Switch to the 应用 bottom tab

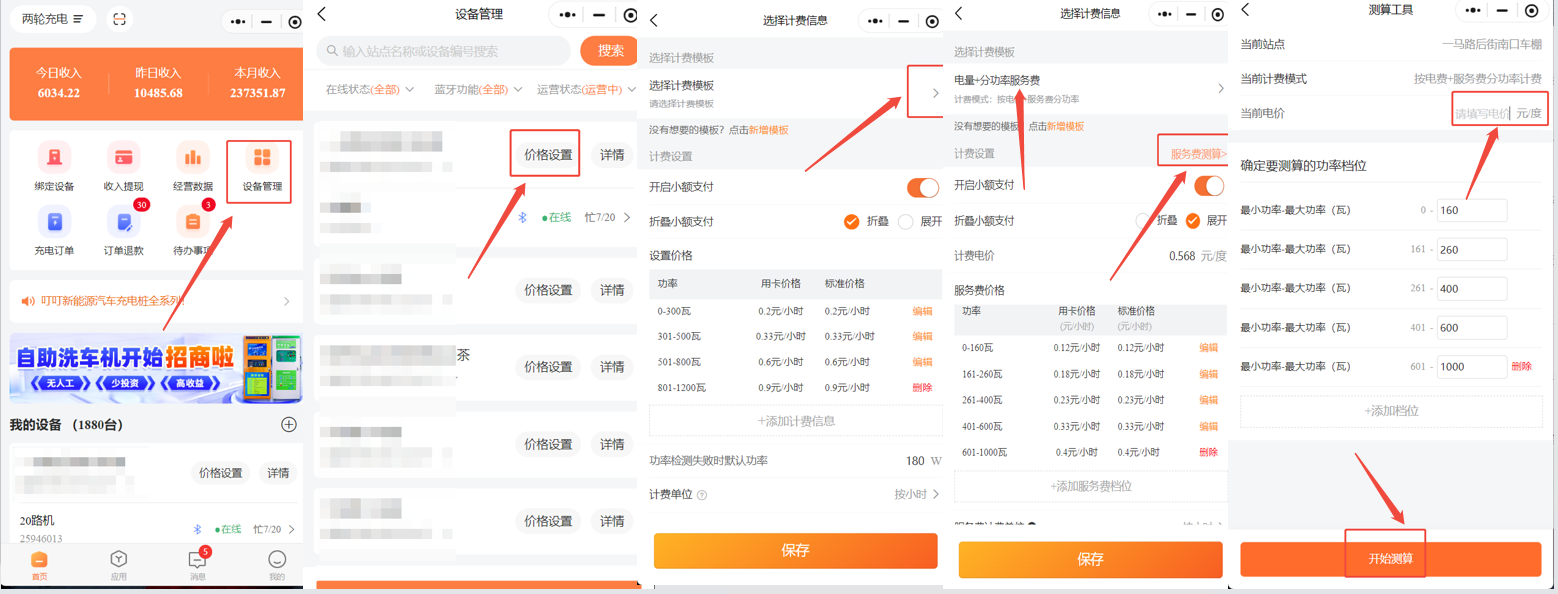tap(118, 564)
